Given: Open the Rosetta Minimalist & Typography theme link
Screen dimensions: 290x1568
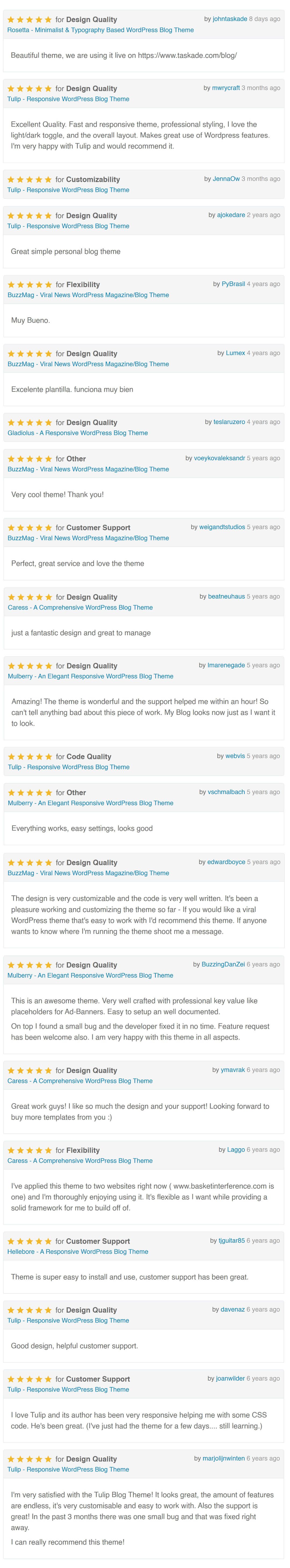Looking at the screenshot, I should 100,30.
